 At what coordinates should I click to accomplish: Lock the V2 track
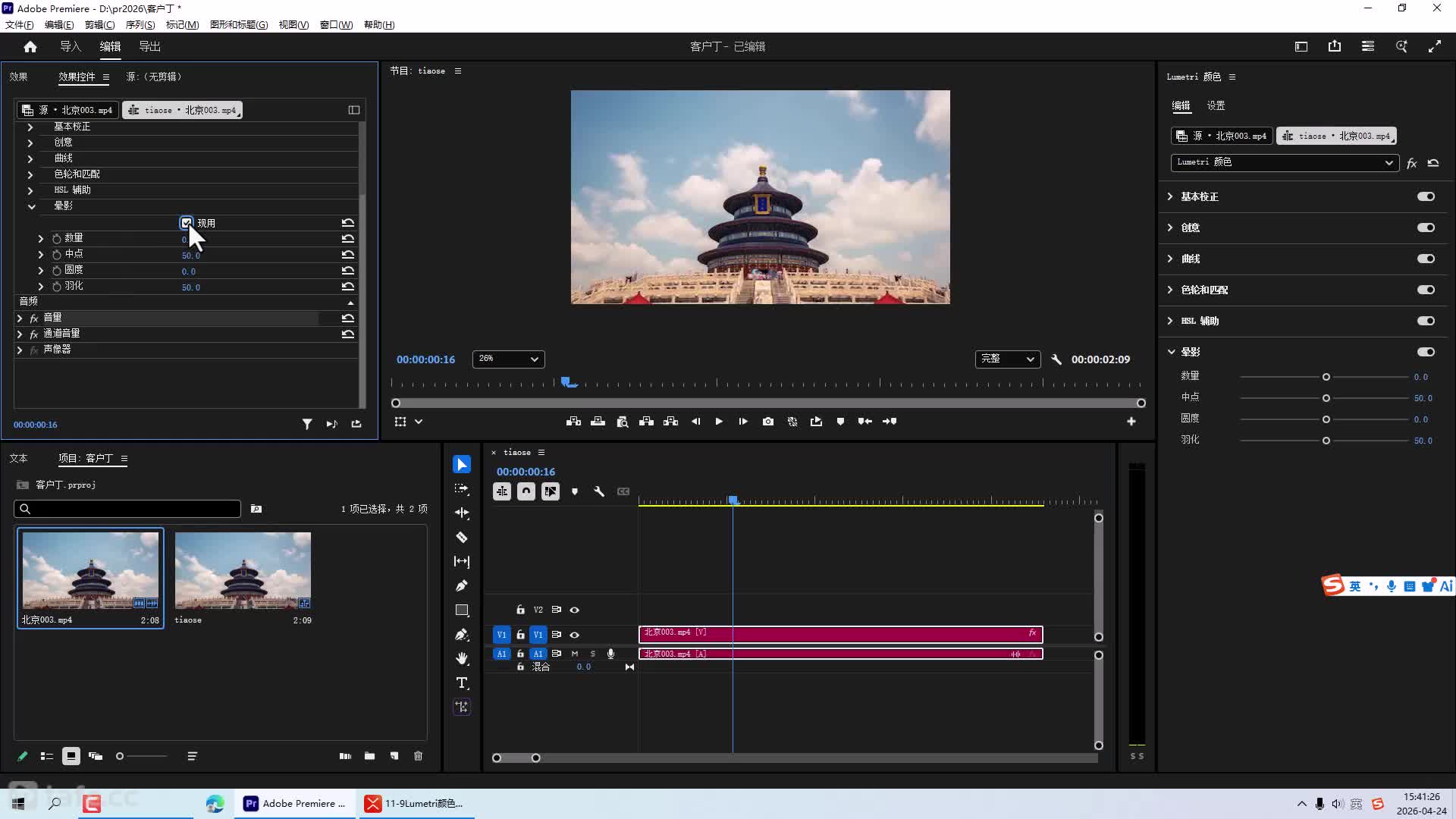point(520,610)
